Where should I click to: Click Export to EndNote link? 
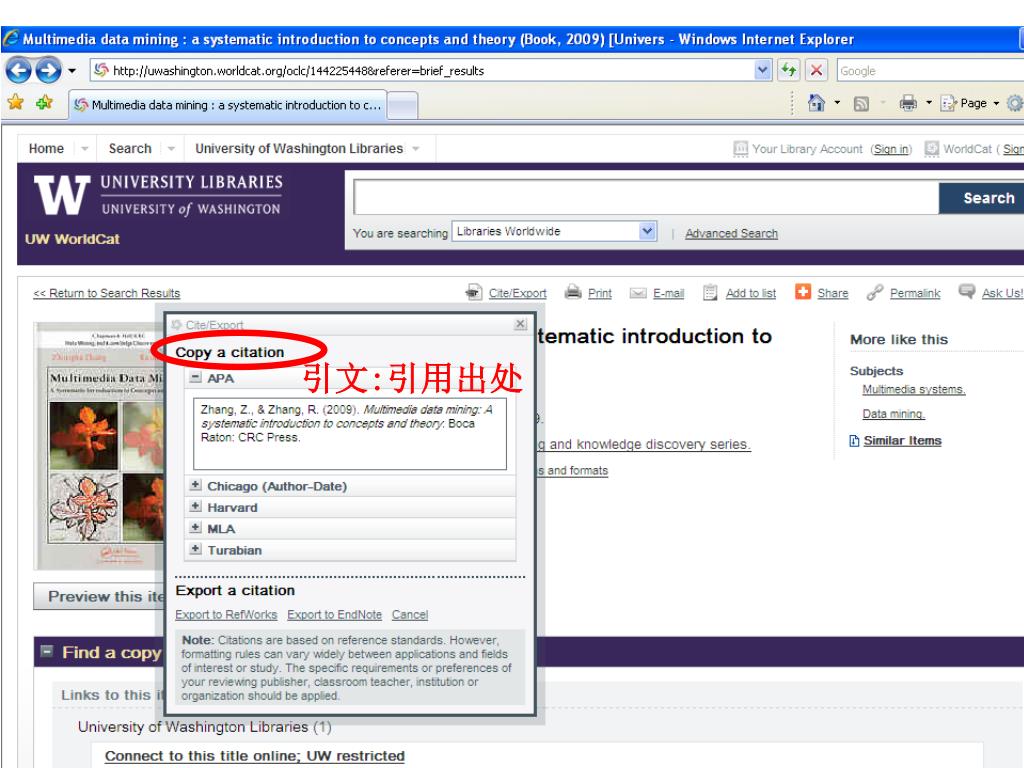(x=334, y=615)
